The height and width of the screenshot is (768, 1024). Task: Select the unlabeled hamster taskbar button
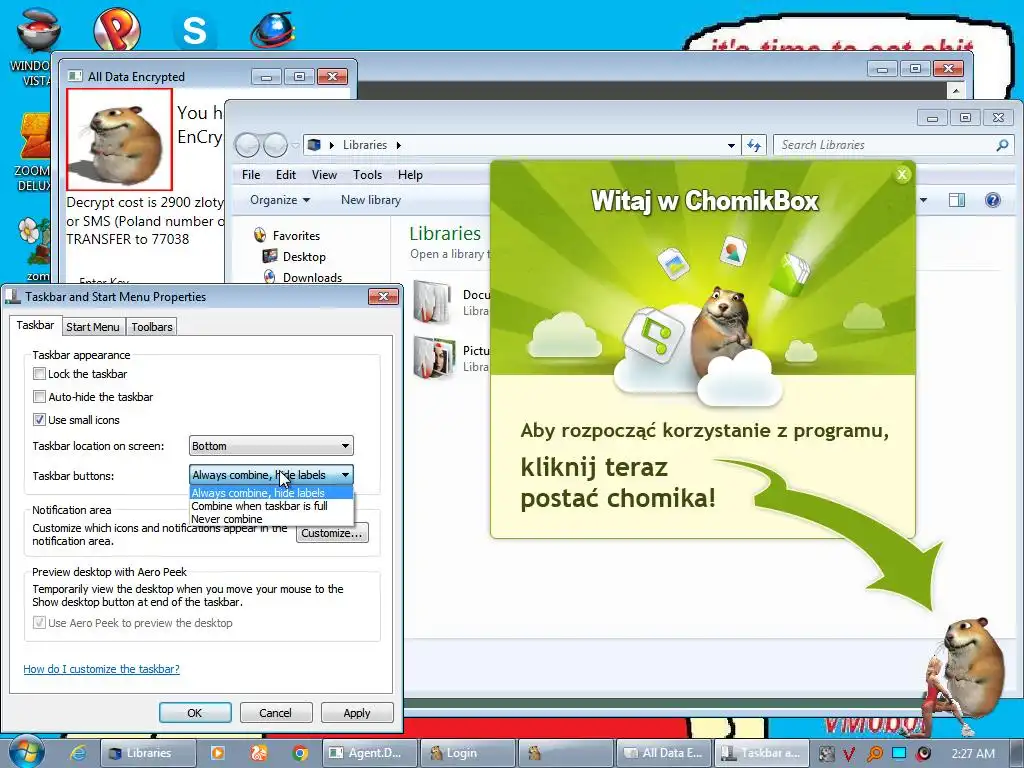(566, 753)
